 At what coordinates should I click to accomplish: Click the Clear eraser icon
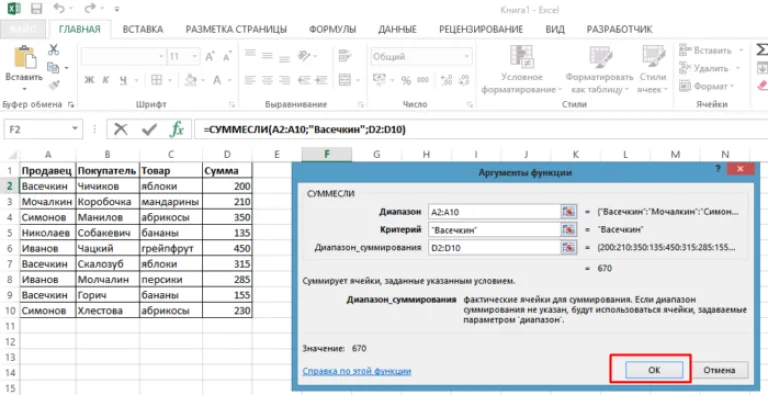(763, 85)
